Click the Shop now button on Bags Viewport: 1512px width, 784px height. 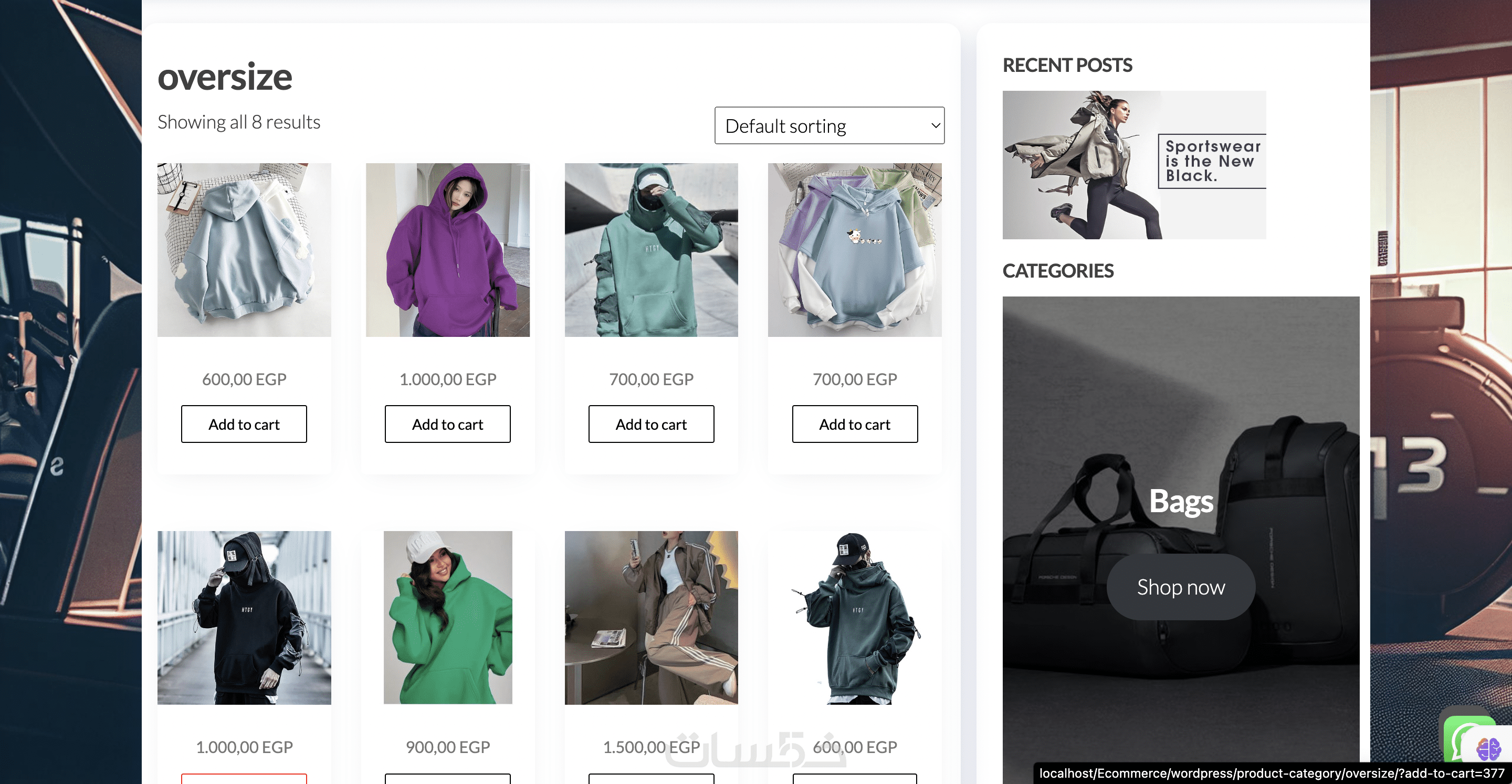coord(1180,587)
